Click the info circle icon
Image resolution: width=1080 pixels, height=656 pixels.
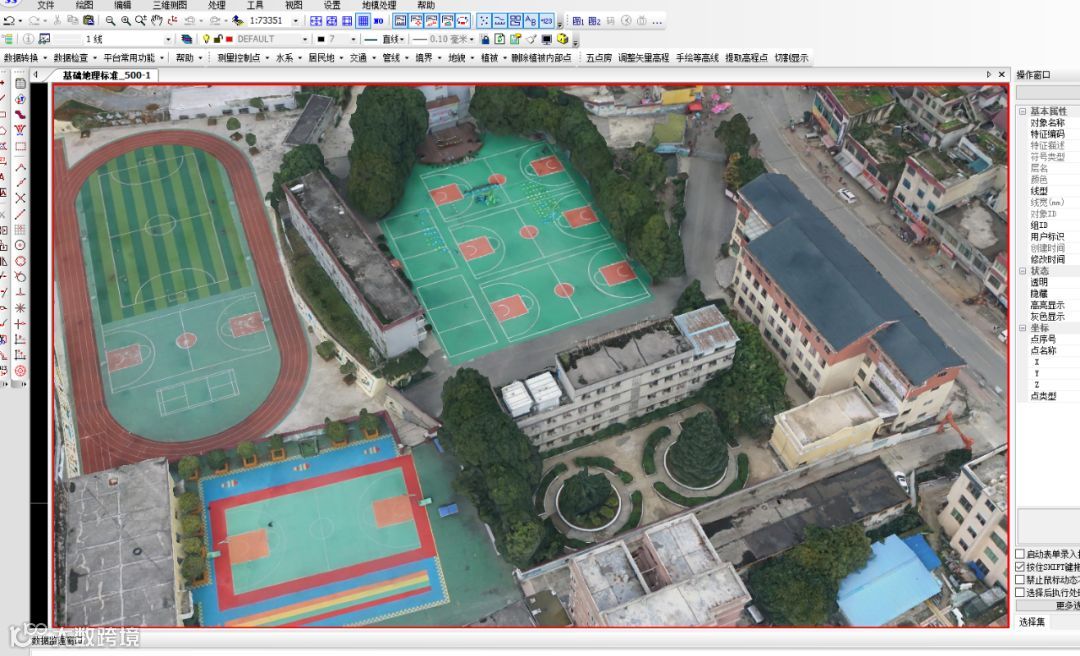click(28, 39)
